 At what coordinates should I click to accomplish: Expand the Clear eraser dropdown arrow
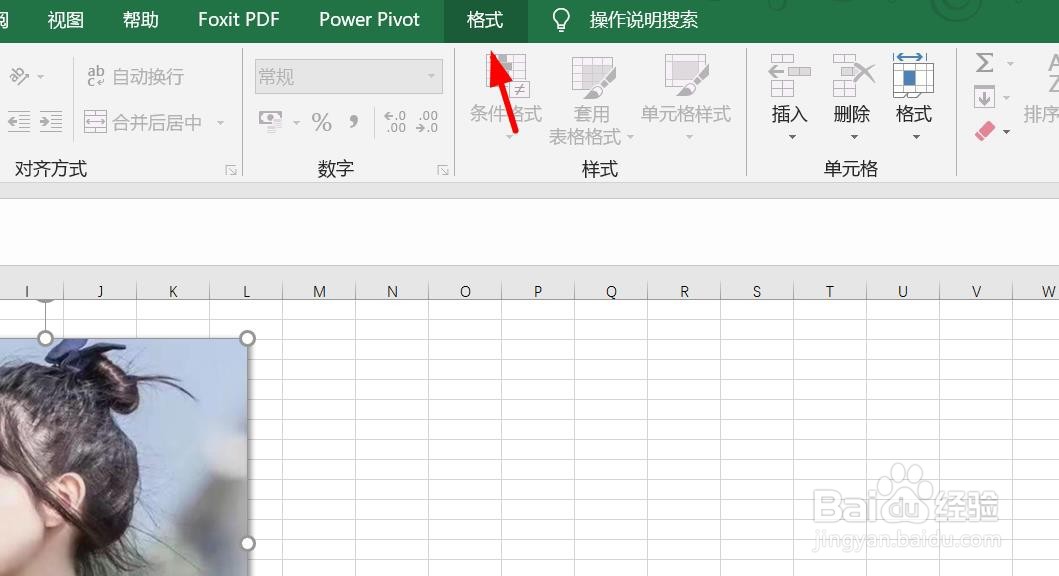click(1007, 132)
